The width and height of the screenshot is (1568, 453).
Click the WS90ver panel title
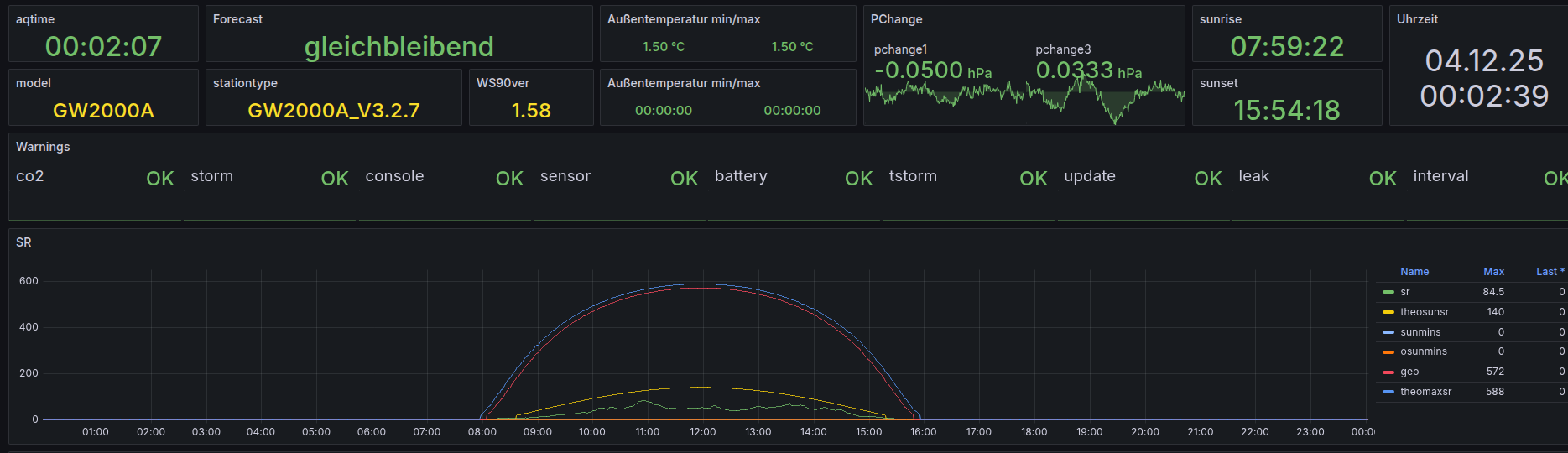click(503, 83)
